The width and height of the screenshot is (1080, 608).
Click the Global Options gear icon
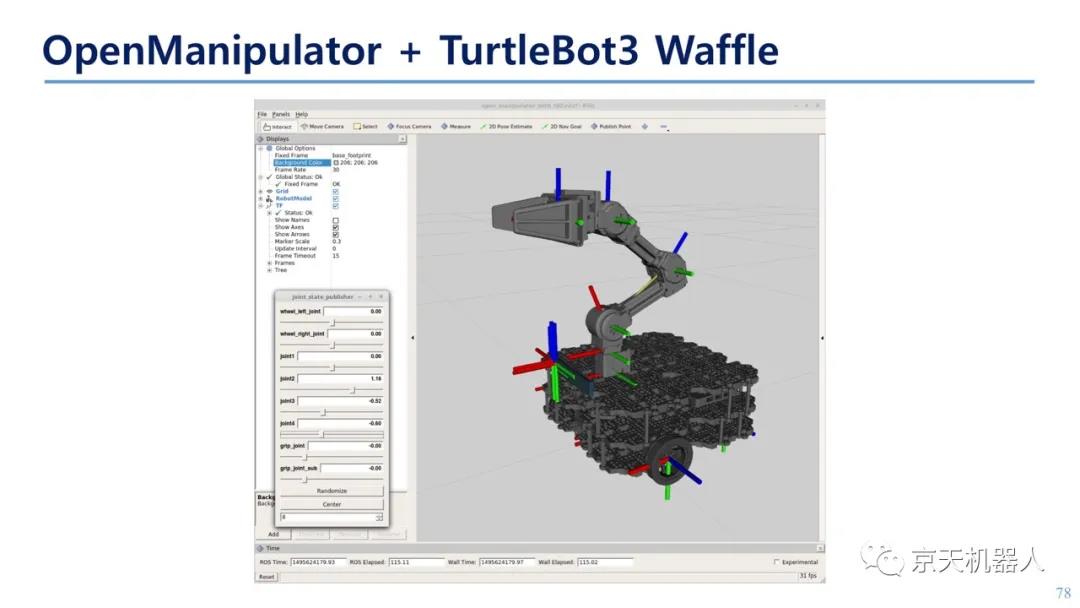tap(269, 148)
